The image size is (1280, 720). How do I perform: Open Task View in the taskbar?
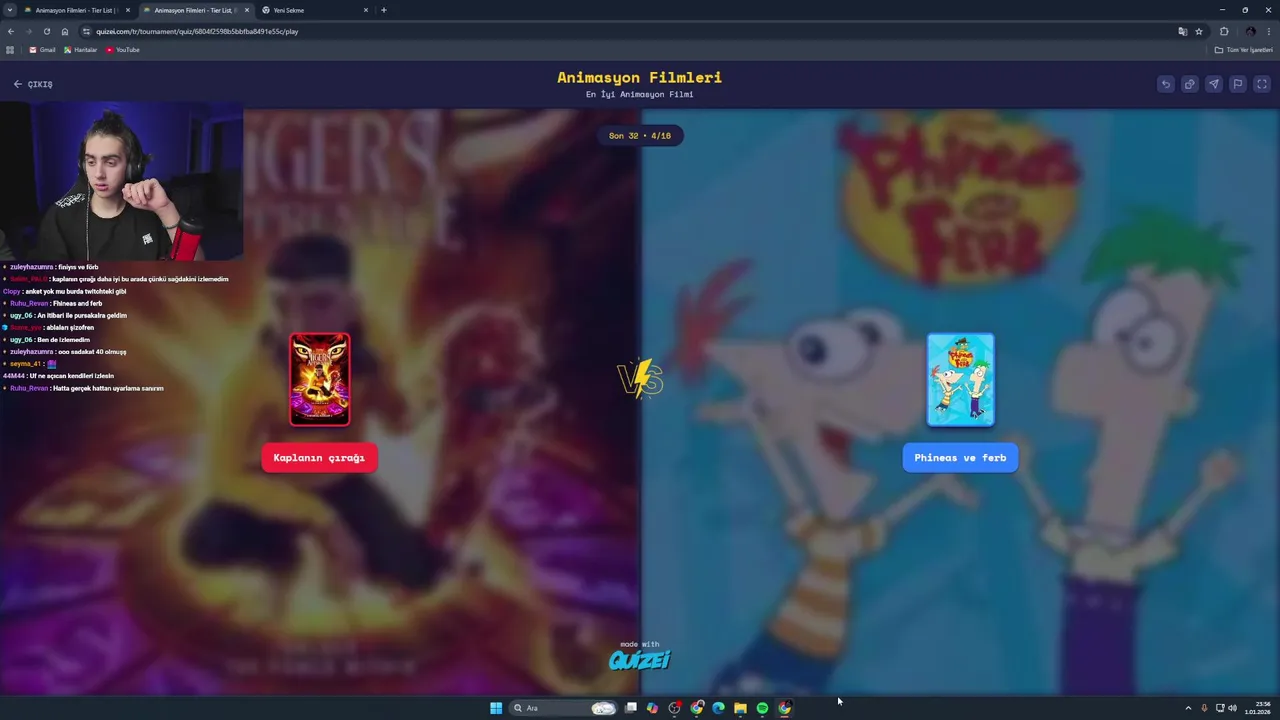631,708
